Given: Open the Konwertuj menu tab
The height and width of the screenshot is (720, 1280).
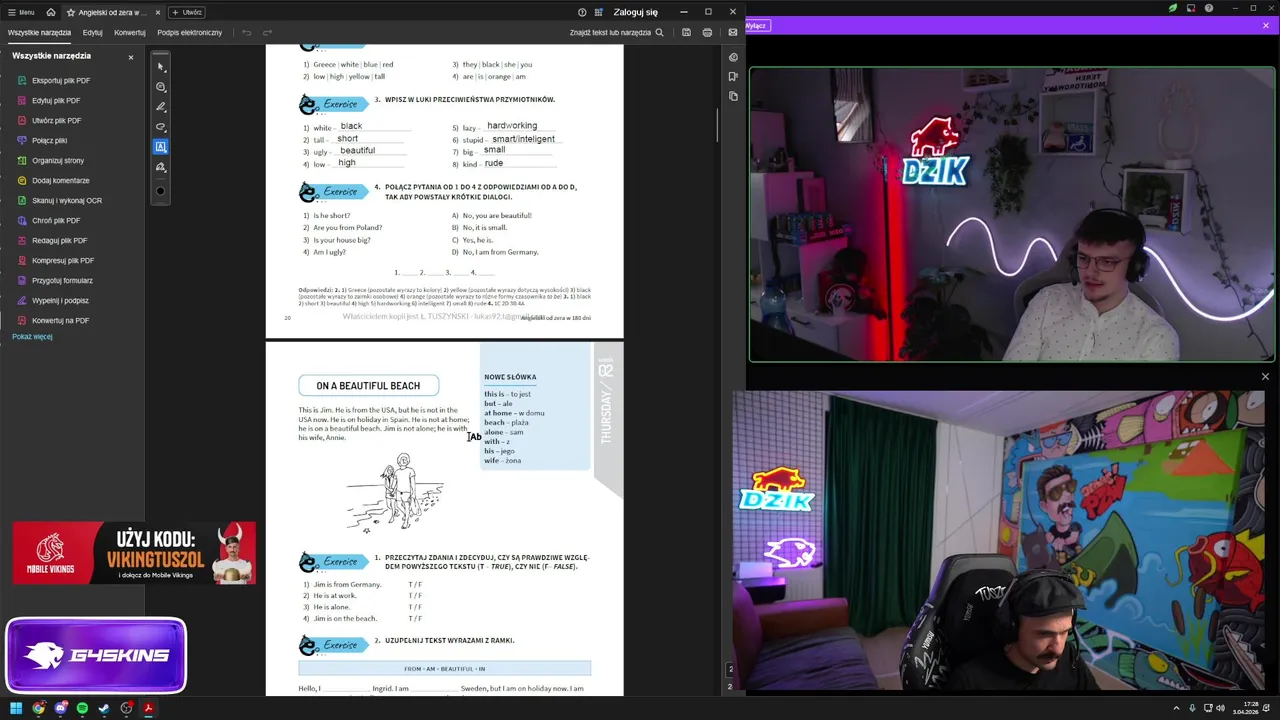Looking at the screenshot, I should tap(130, 32).
